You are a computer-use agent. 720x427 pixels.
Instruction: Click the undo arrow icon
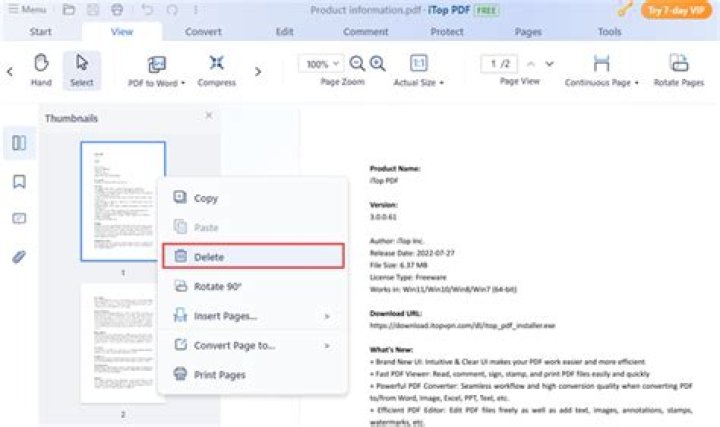tap(147, 9)
